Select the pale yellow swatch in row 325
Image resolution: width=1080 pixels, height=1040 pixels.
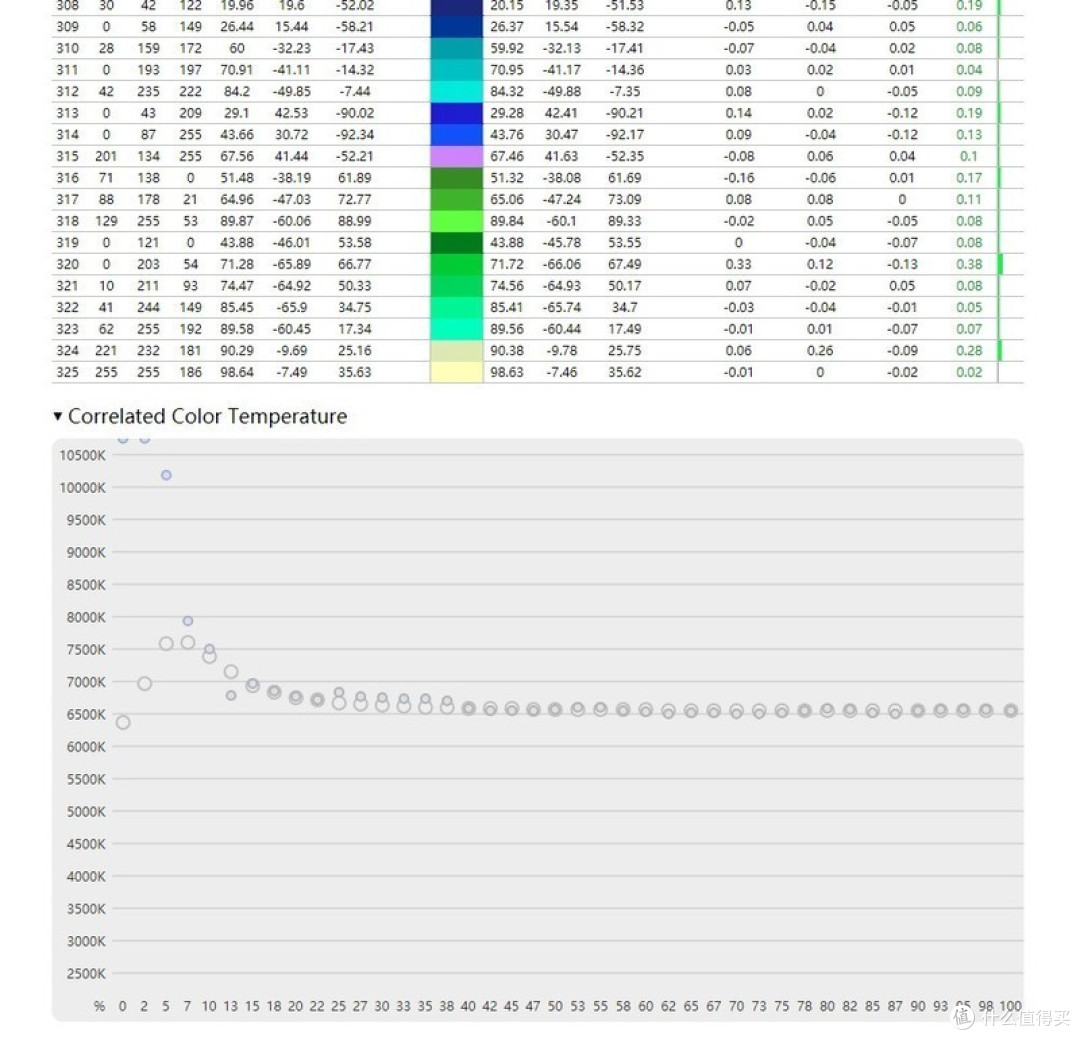click(x=457, y=372)
